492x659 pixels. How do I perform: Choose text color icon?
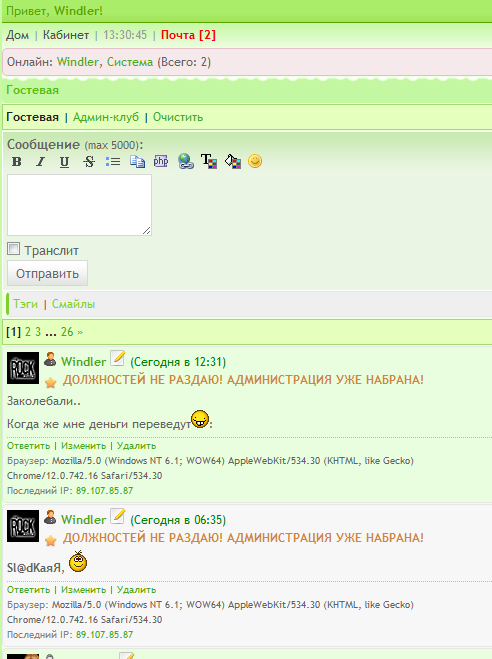tap(209, 161)
